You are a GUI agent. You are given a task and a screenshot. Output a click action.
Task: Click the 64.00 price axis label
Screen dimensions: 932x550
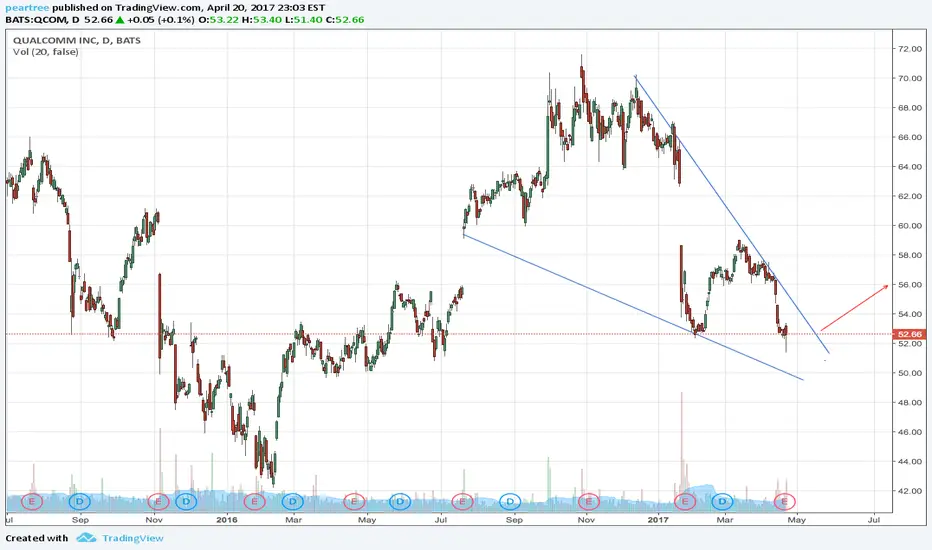pyautogui.click(x=910, y=166)
